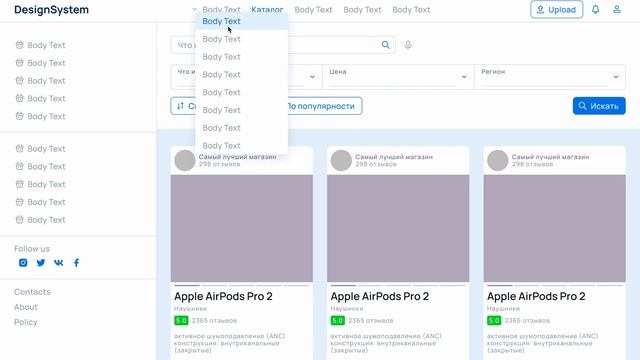Open the About link
Image resolution: width=640 pixels, height=360 pixels.
click(26, 307)
